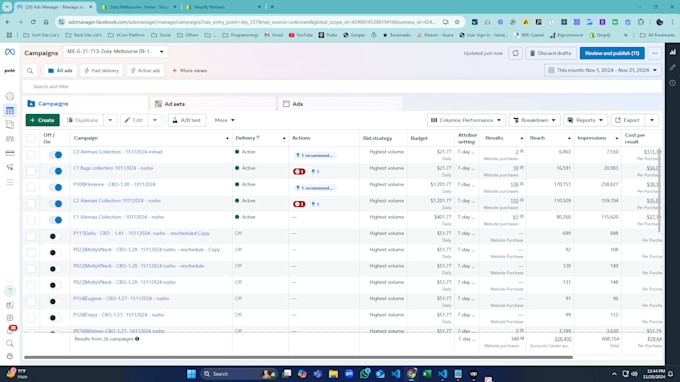
Task: Select all campaigns with header checkbox
Action: [x=31, y=138]
